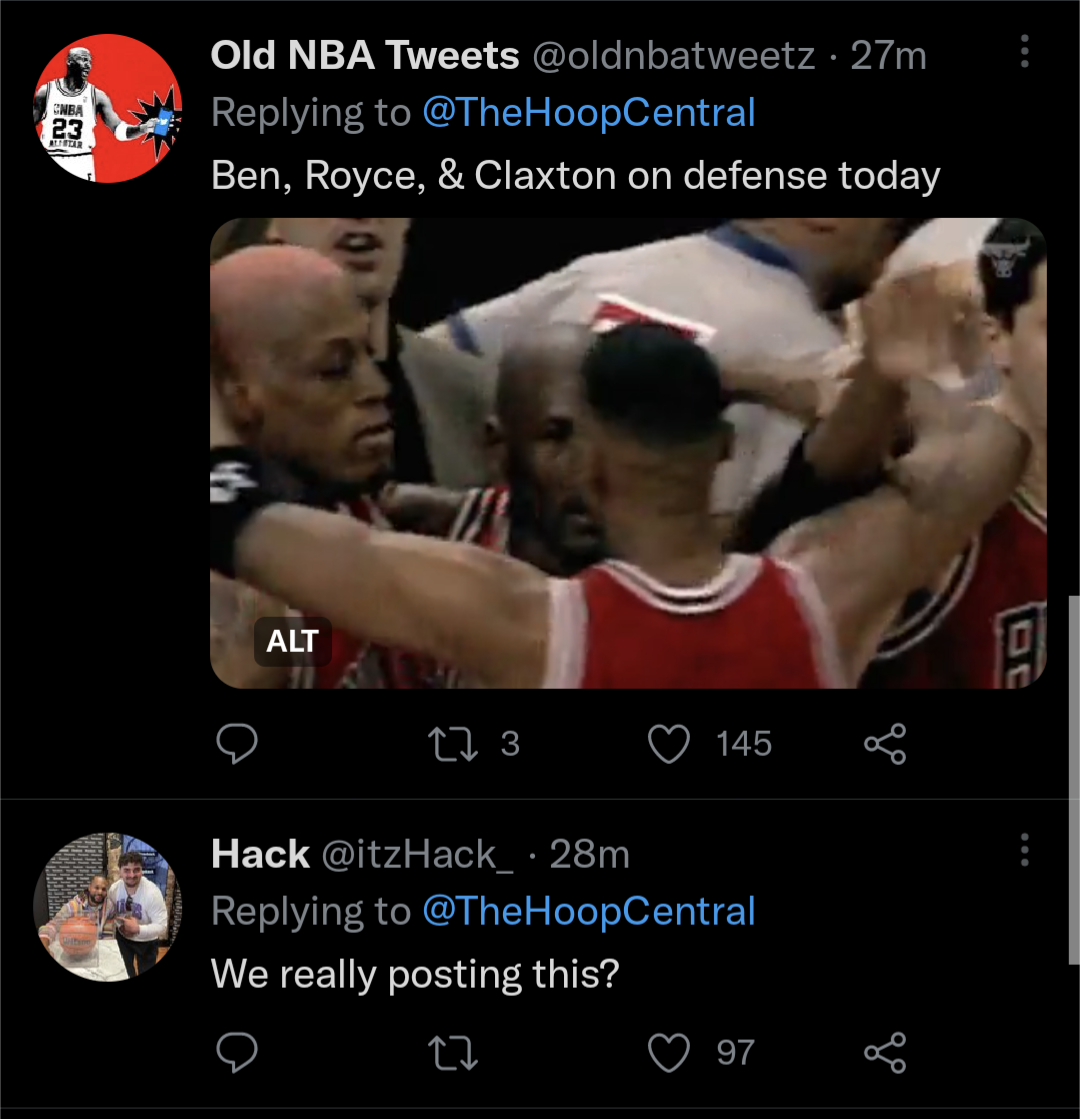Like the tweet with 145 likes

click(x=670, y=744)
